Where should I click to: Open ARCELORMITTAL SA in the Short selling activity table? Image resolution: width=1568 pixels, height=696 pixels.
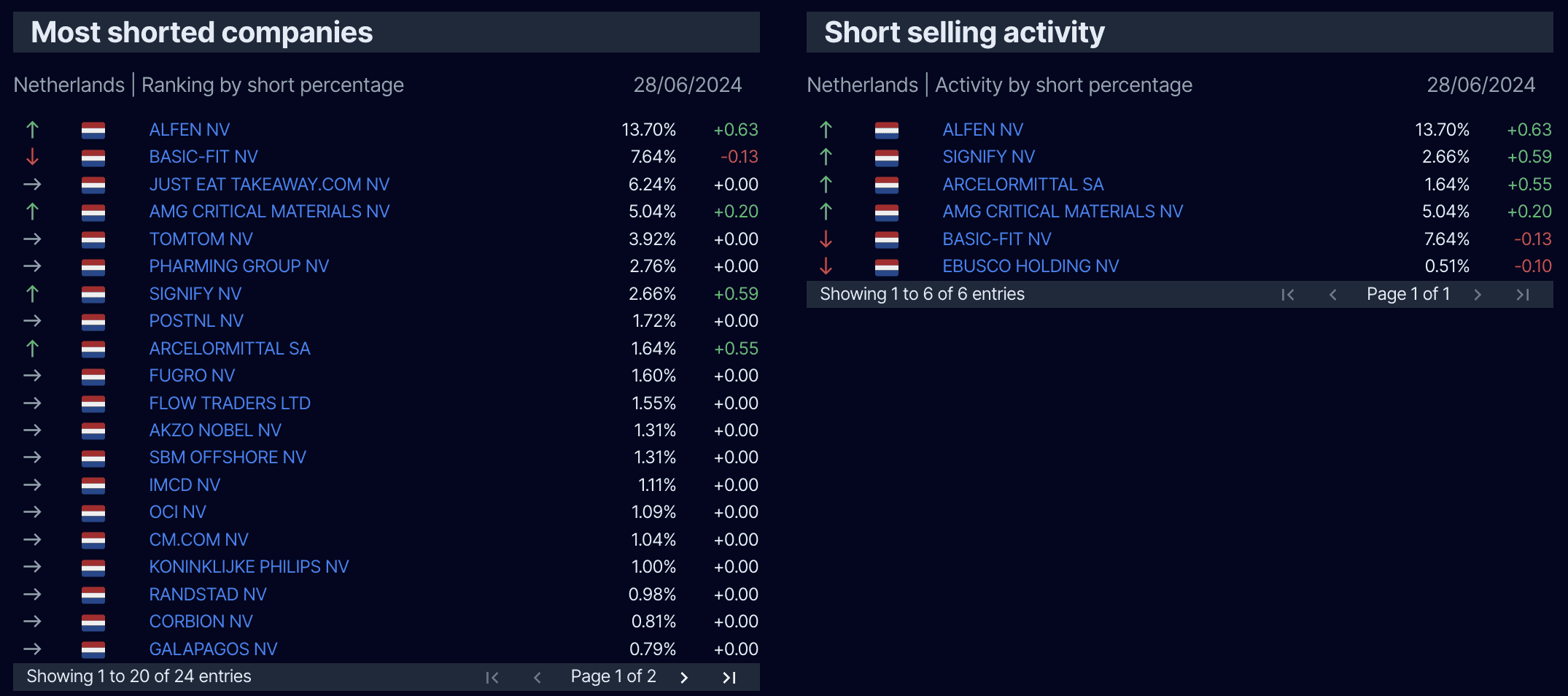[x=1023, y=185]
